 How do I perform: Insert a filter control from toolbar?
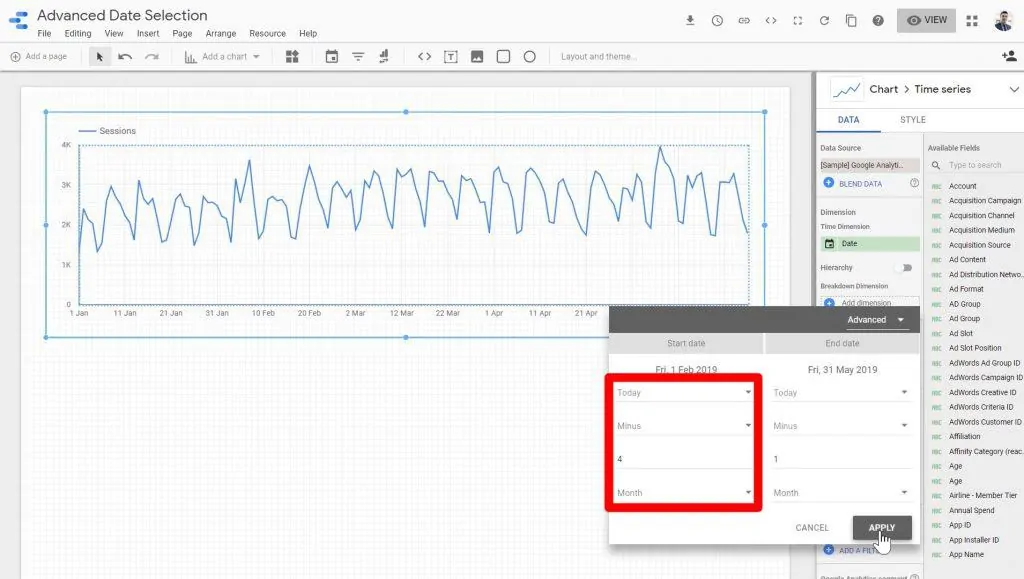358,57
